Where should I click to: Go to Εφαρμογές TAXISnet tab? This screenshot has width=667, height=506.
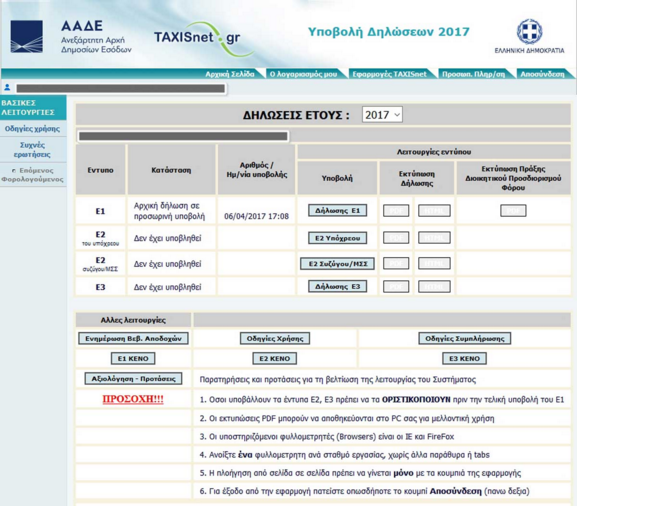(389, 74)
